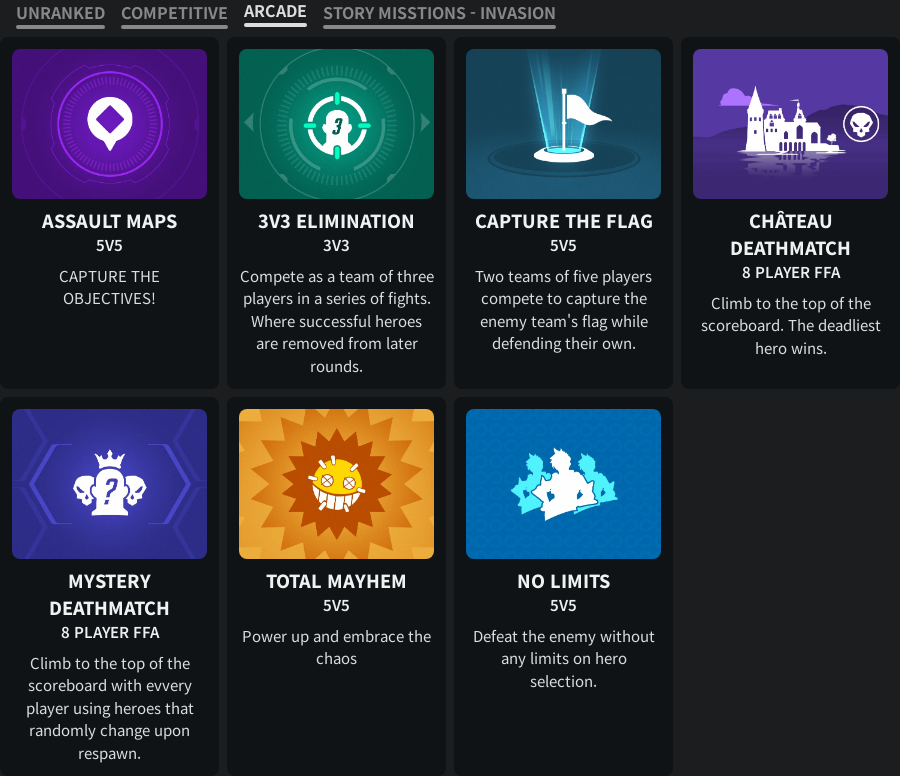Open the 3V3 Elimination title
This screenshot has width=900, height=776.
[x=336, y=222]
